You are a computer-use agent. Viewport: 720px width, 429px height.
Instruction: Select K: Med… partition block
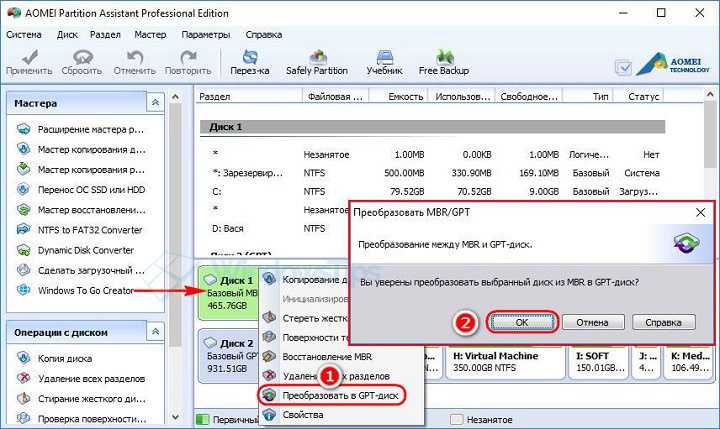pyautogui.click(x=689, y=362)
